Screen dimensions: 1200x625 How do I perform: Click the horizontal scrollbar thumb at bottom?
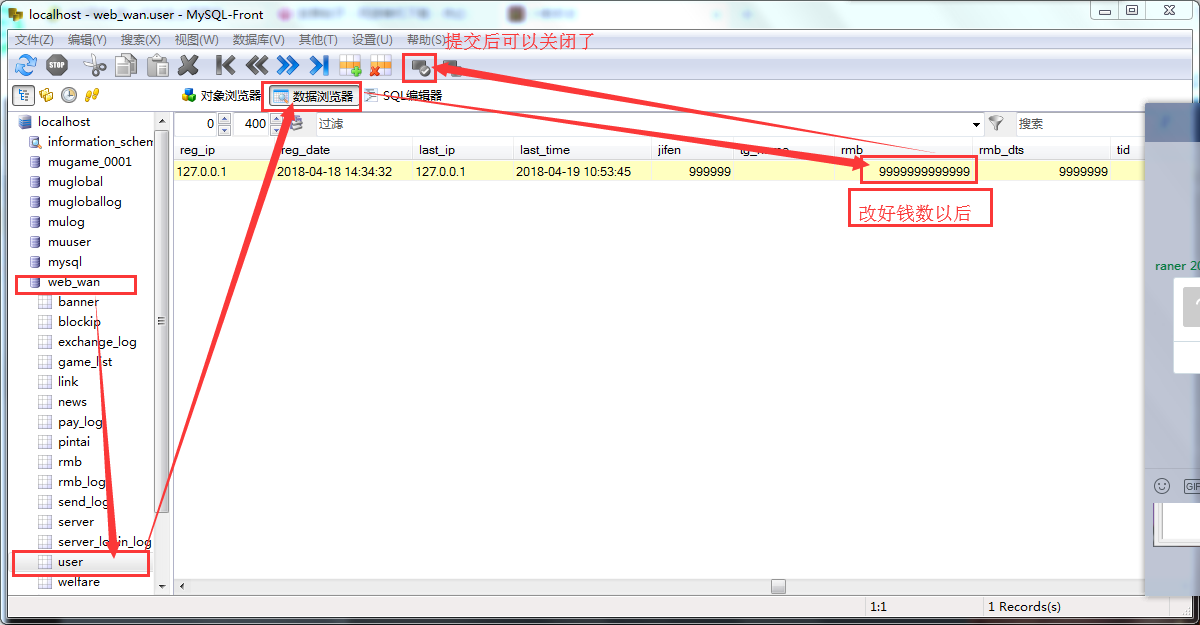pyautogui.click(x=779, y=587)
